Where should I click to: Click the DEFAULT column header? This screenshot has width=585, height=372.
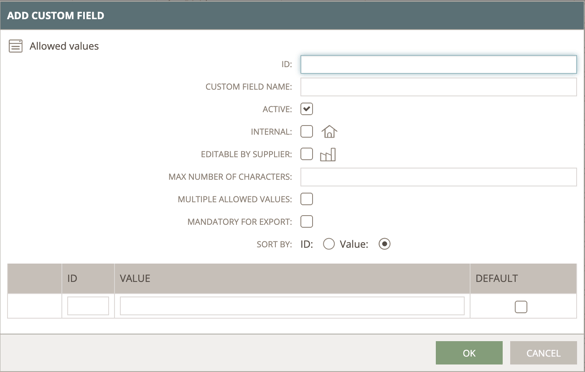pos(523,278)
